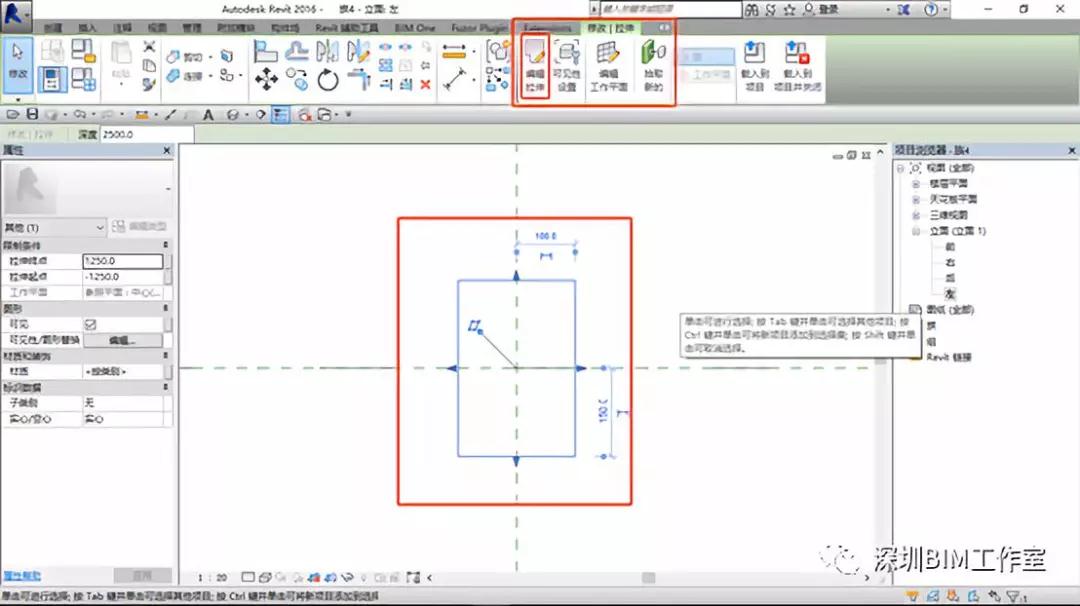Screen dimensions: 1080x606
Task: Click the Text tool 'A' in quick access toolbar
Action: 208,115
